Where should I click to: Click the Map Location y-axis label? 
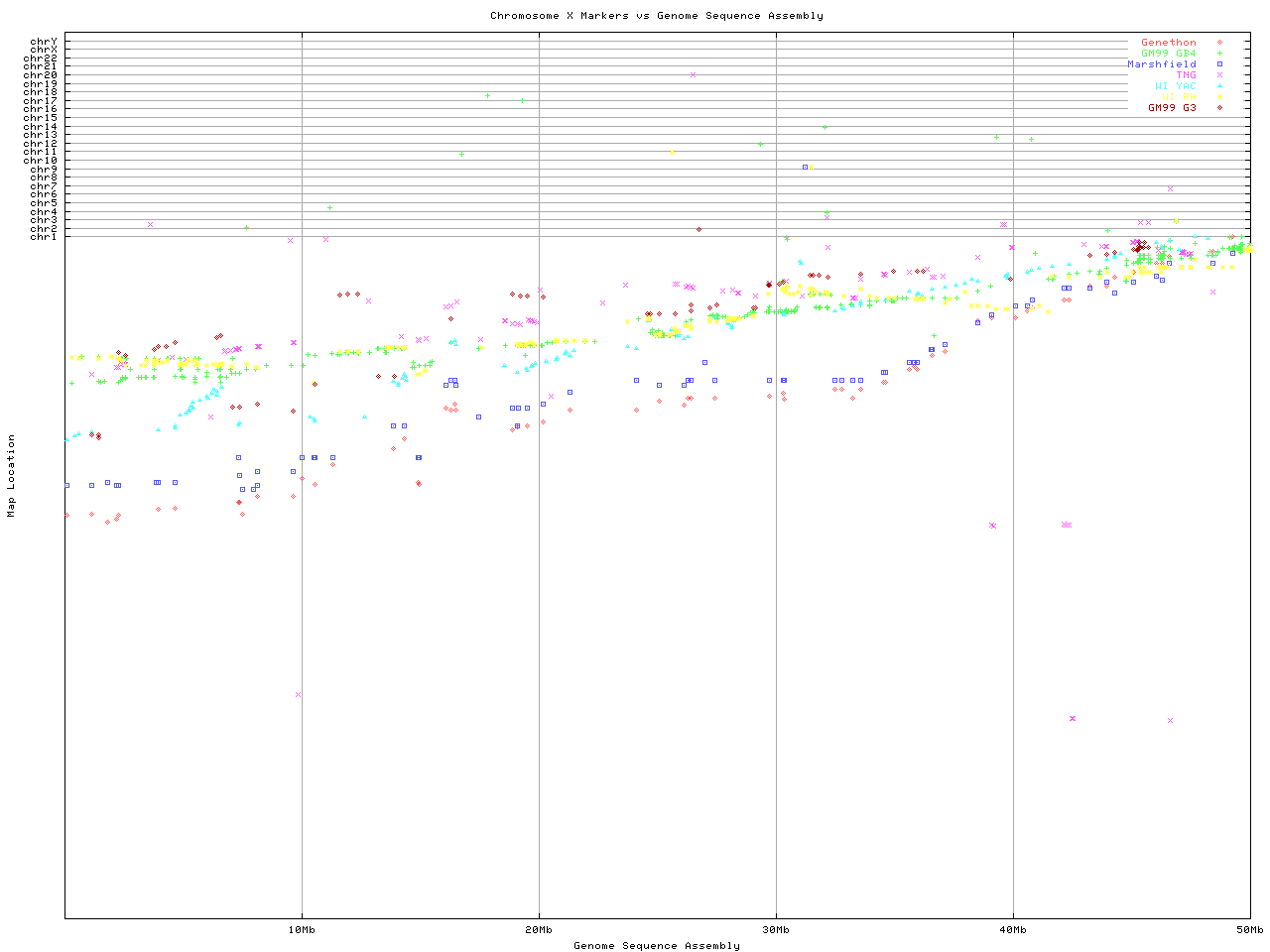coord(12,476)
